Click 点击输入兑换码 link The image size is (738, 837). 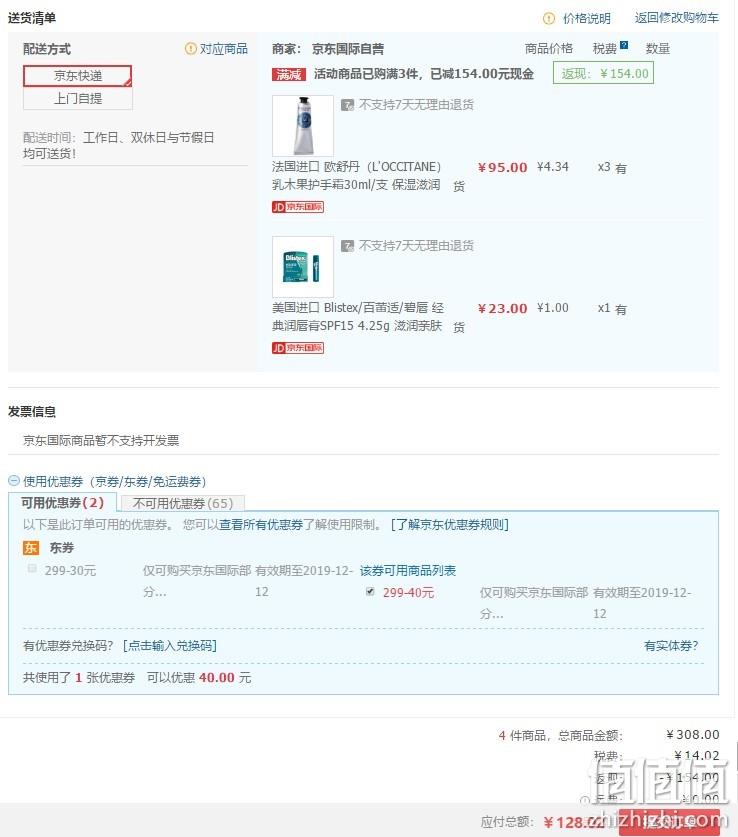click(170, 646)
